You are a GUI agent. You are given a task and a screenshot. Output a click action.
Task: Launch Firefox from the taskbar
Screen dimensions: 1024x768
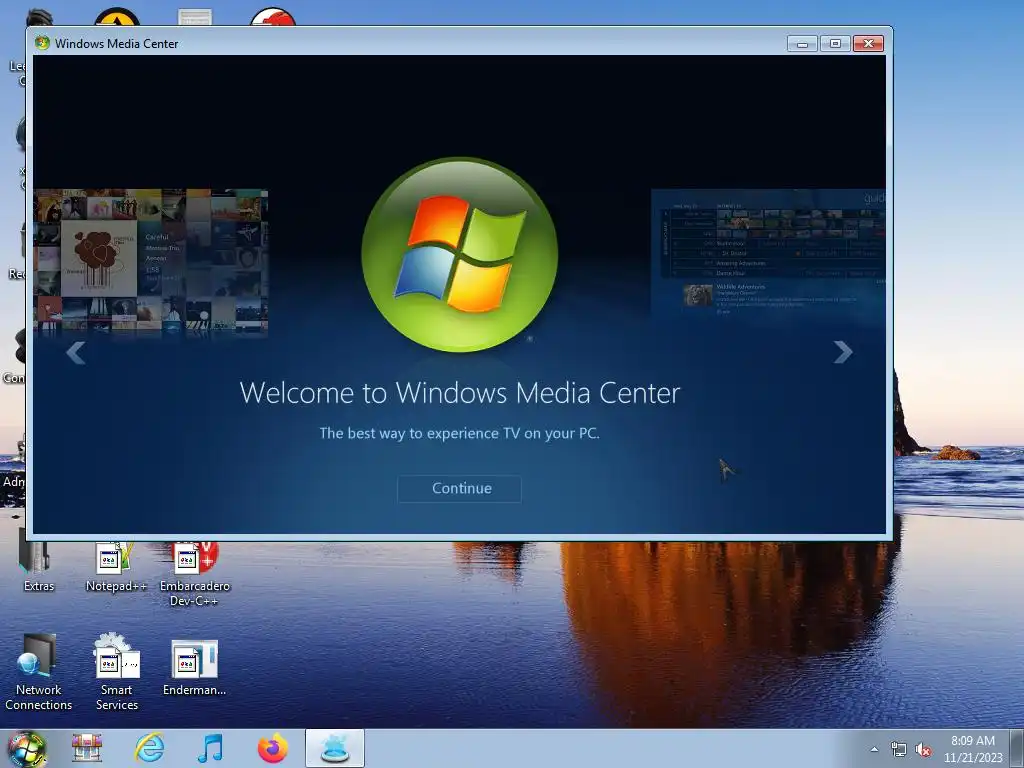coord(272,748)
